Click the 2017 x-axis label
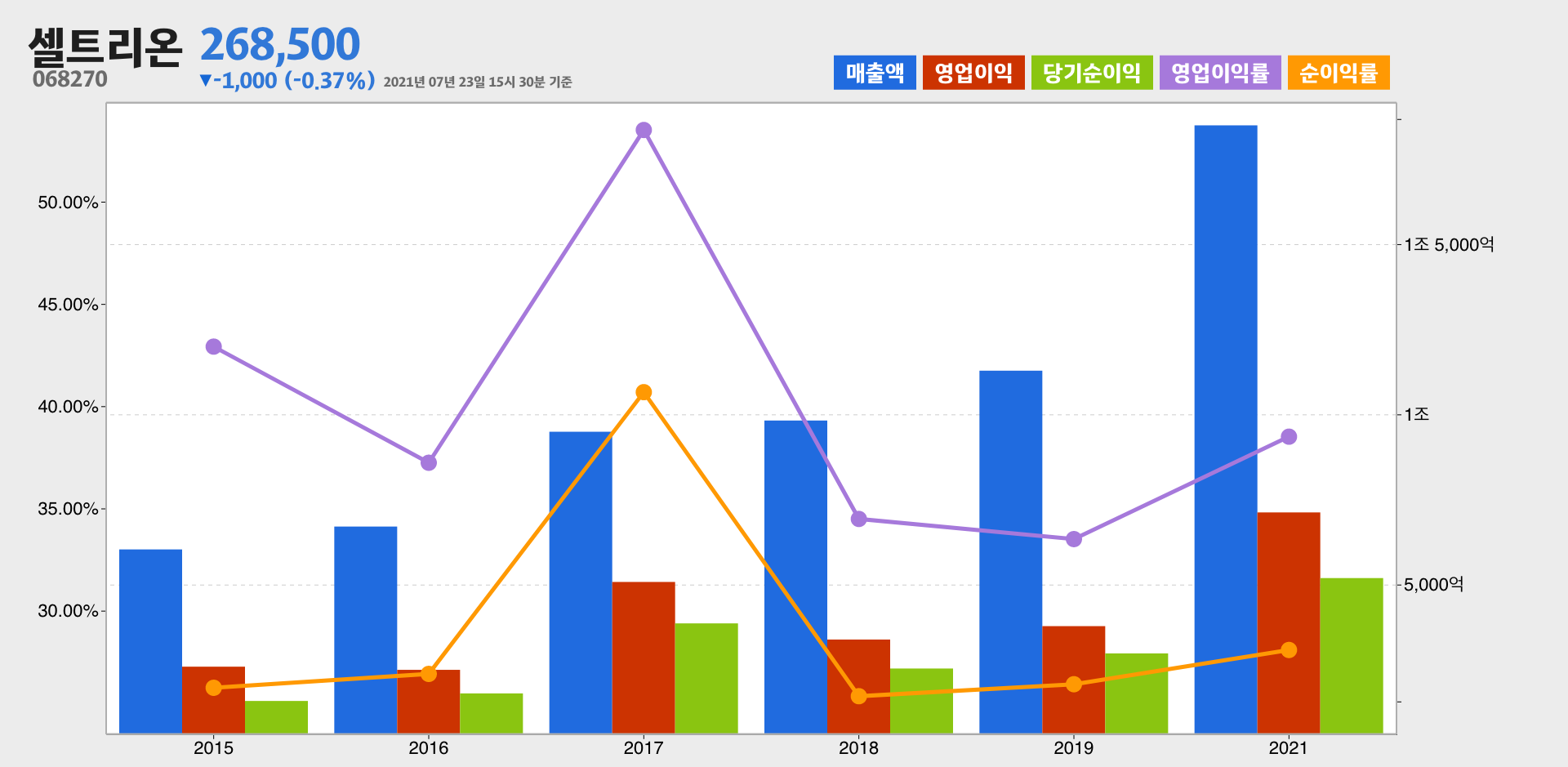Viewport: 1568px width, 767px height. (x=644, y=748)
